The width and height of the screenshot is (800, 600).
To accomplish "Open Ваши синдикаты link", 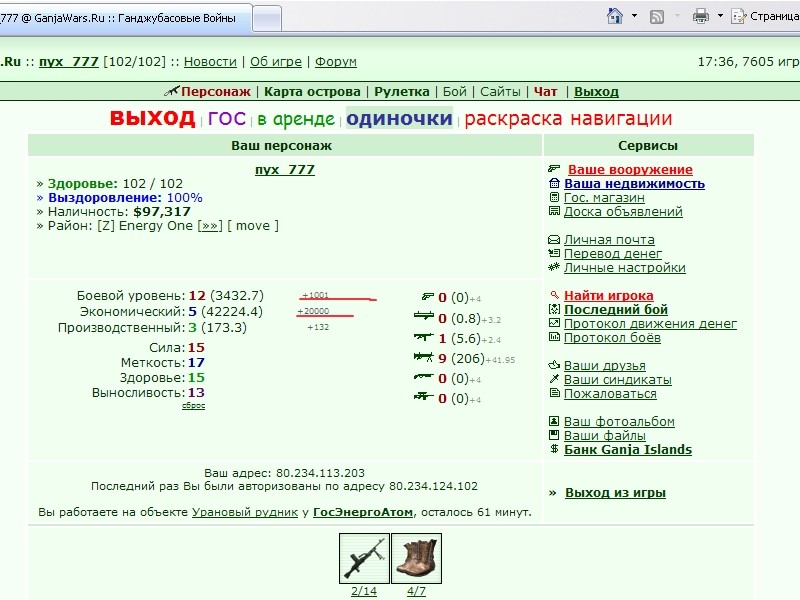I will tap(617, 380).
